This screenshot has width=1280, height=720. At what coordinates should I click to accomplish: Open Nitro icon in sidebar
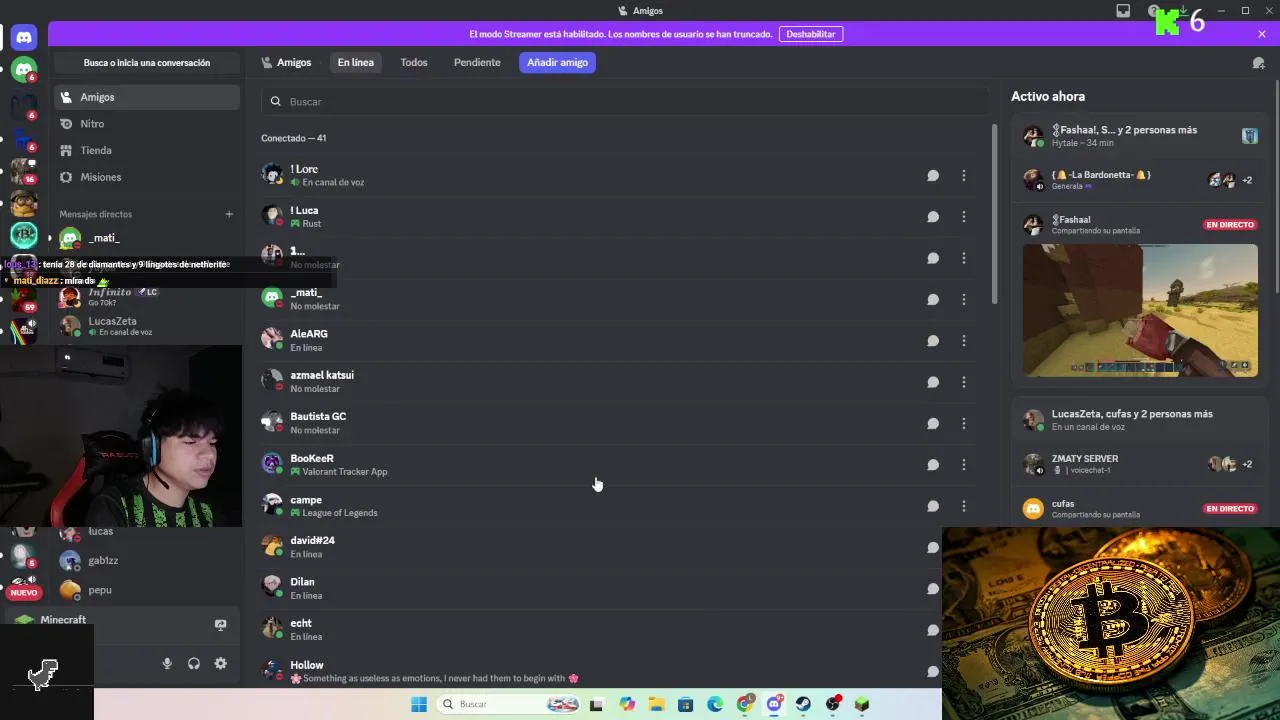[x=66, y=124]
